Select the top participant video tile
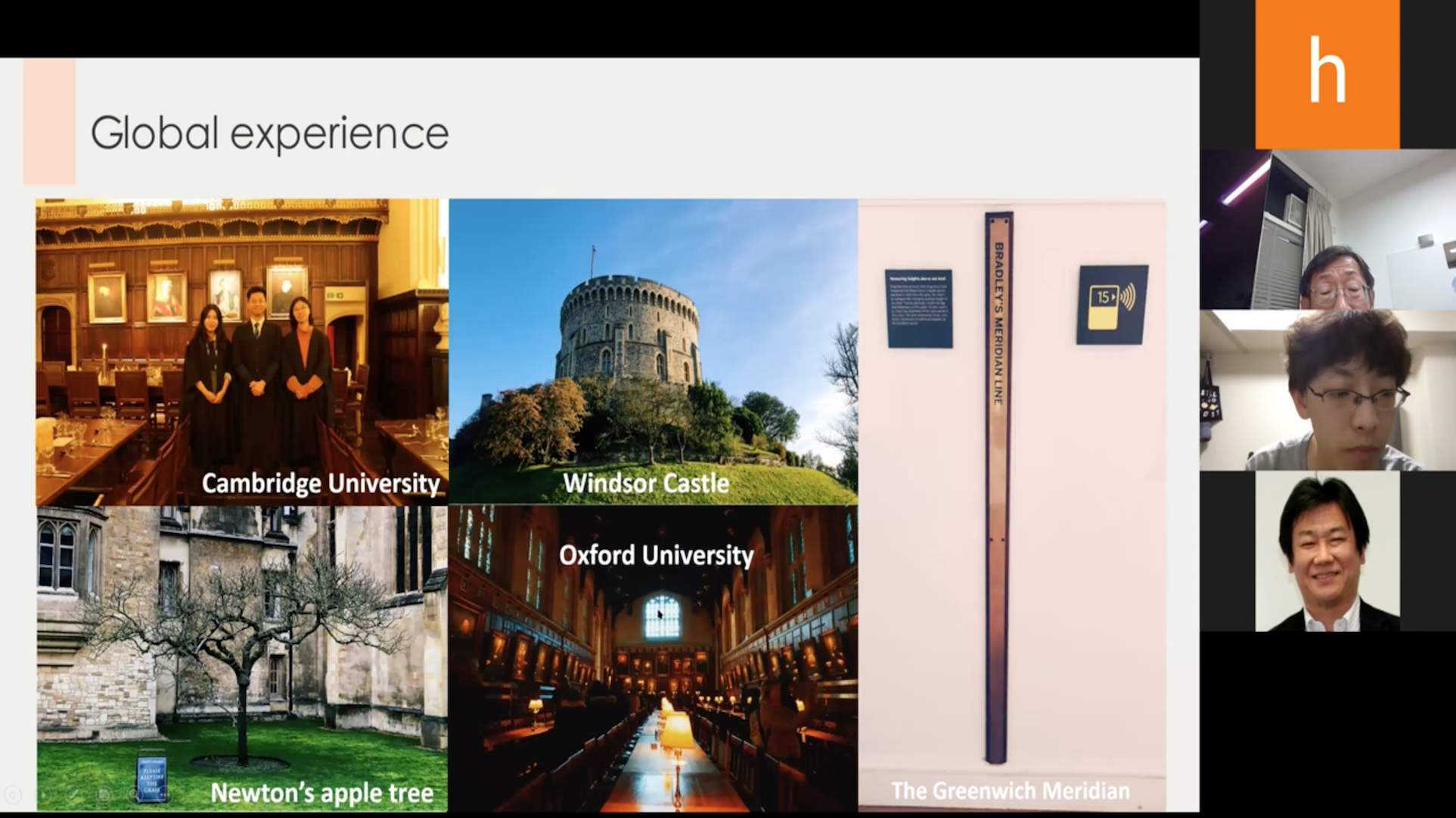The image size is (1456, 818). pos(1327,229)
